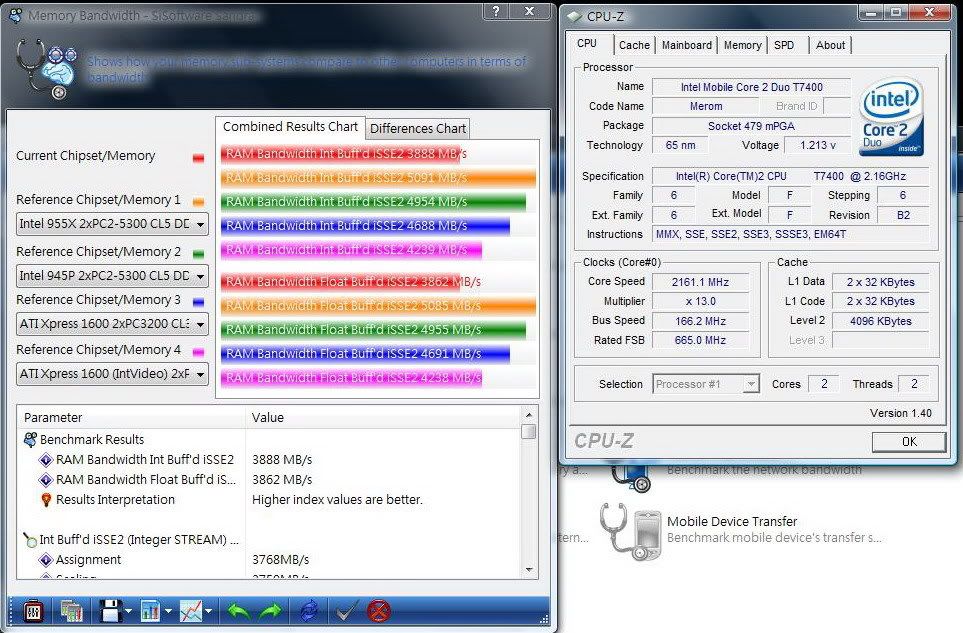
Task: Open the SPD tab in CPU-Z
Action: pyautogui.click(x=784, y=45)
